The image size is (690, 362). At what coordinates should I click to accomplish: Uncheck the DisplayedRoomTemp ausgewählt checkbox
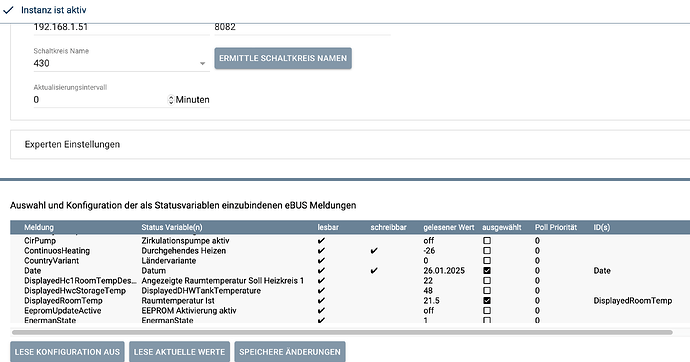487,300
